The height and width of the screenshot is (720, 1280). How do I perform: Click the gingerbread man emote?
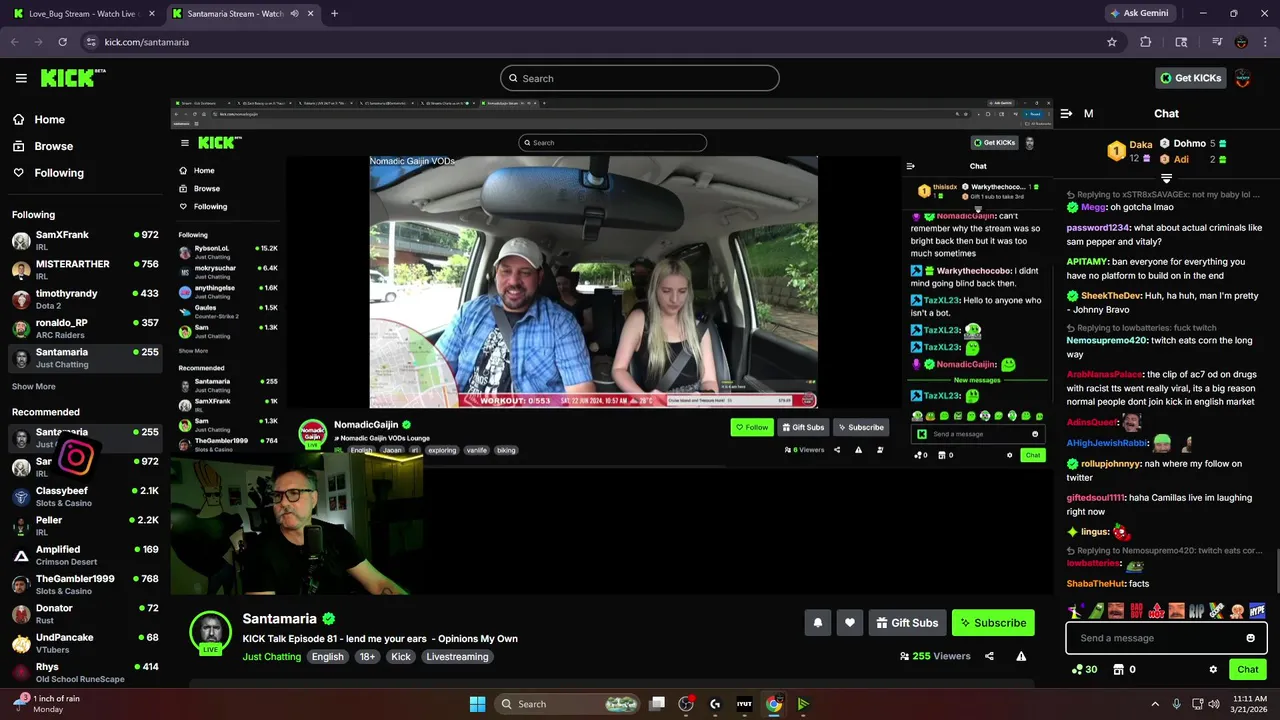[1238, 610]
